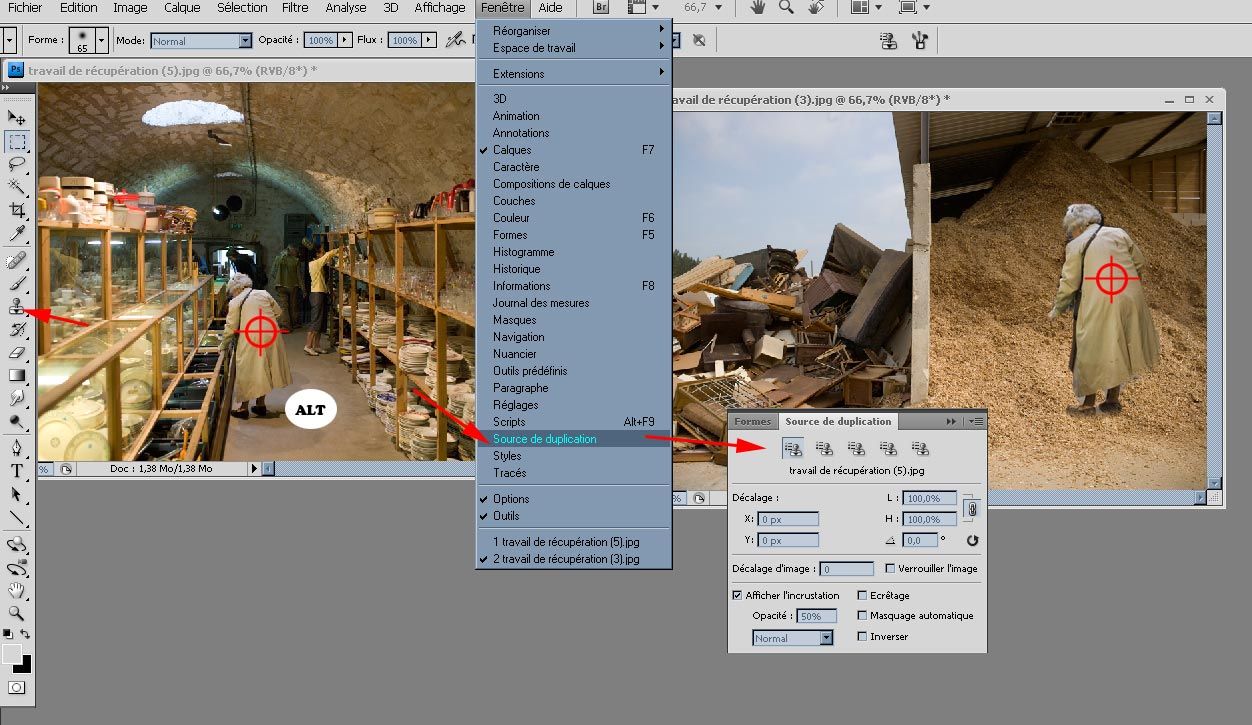Reset transform in Source de duplication panel
Image resolution: width=1252 pixels, height=725 pixels.
coord(972,540)
